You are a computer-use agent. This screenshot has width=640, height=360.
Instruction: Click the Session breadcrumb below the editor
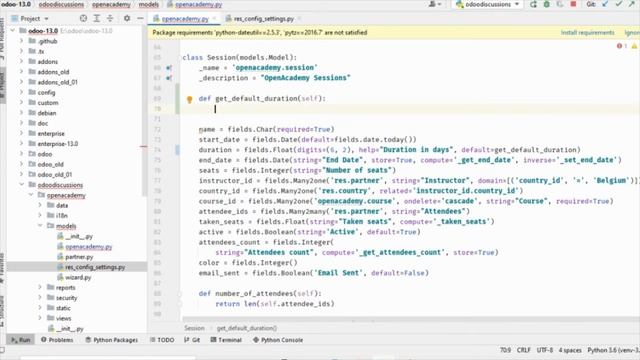point(194,328)
